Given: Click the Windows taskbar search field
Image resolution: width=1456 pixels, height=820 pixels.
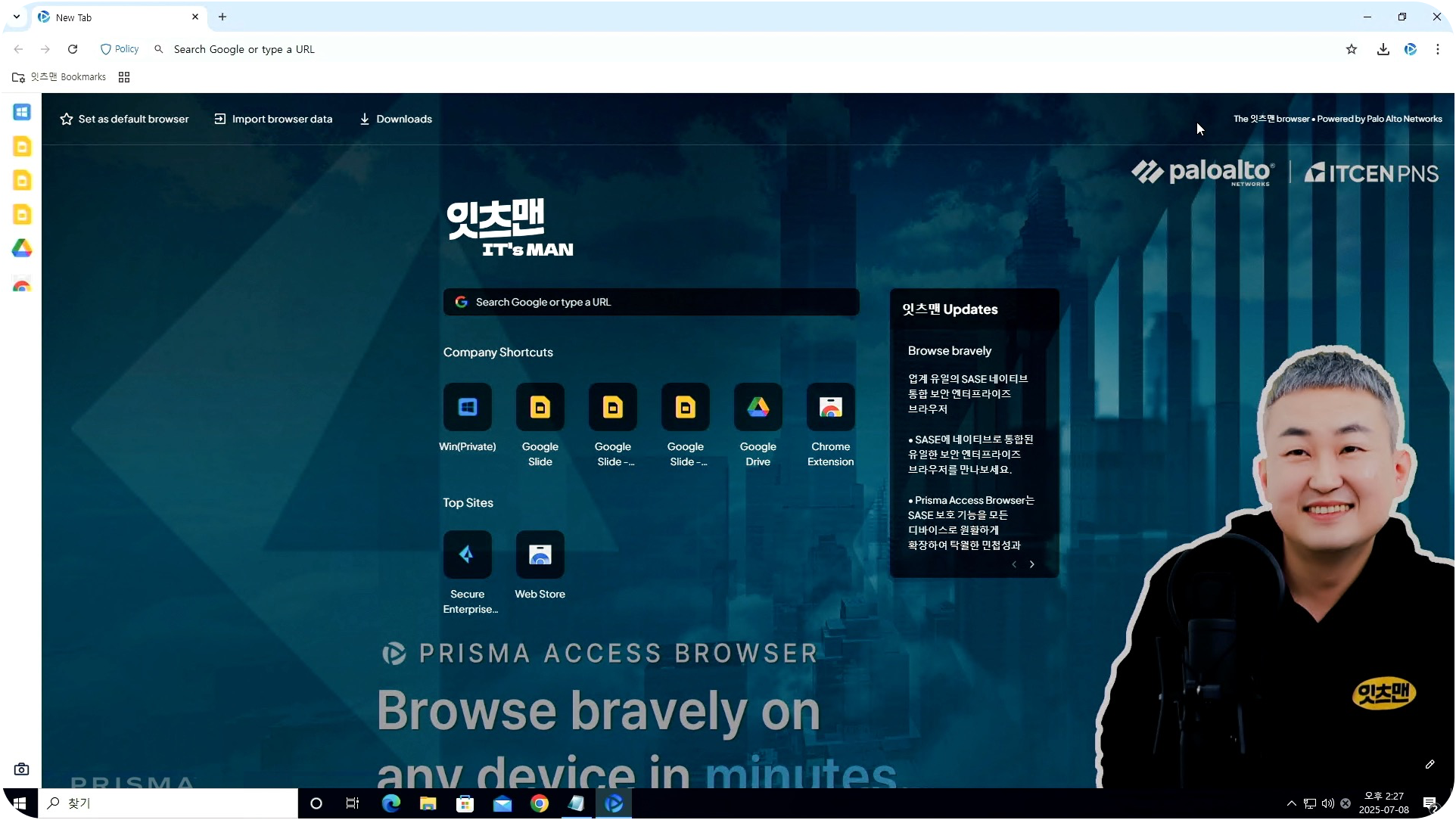Looking at the screenshot, I should click(x=169, y=803).
